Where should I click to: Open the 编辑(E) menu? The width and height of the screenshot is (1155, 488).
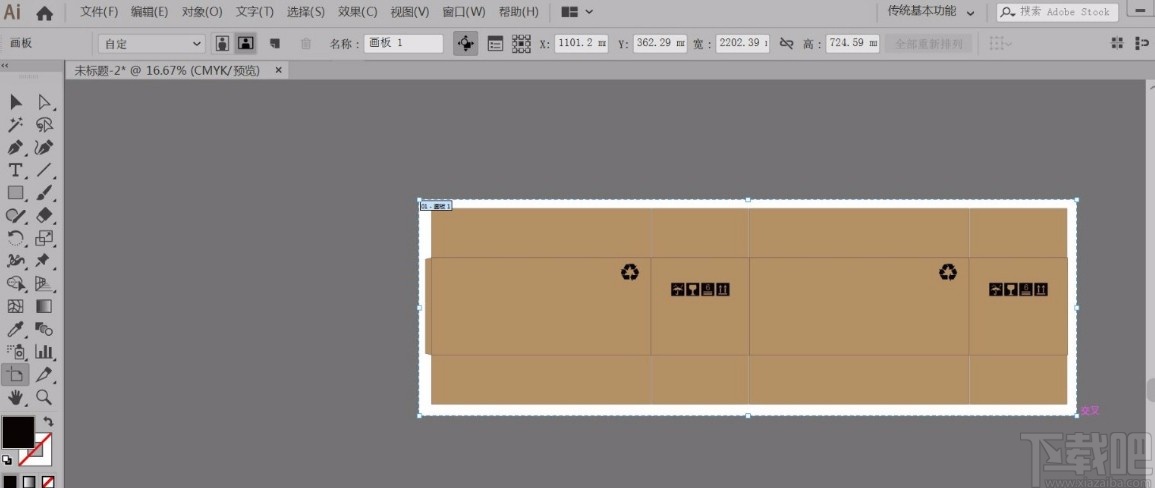pyautogui.click(x=150, y=12)
